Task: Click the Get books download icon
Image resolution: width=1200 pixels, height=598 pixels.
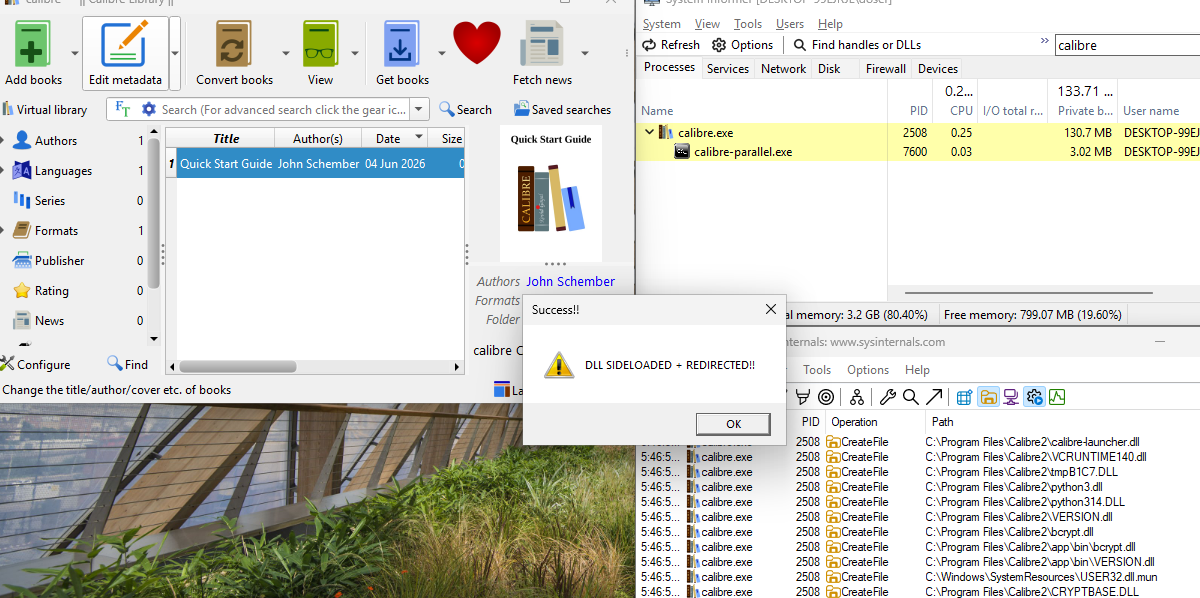Action: click(x=402, y=44)
